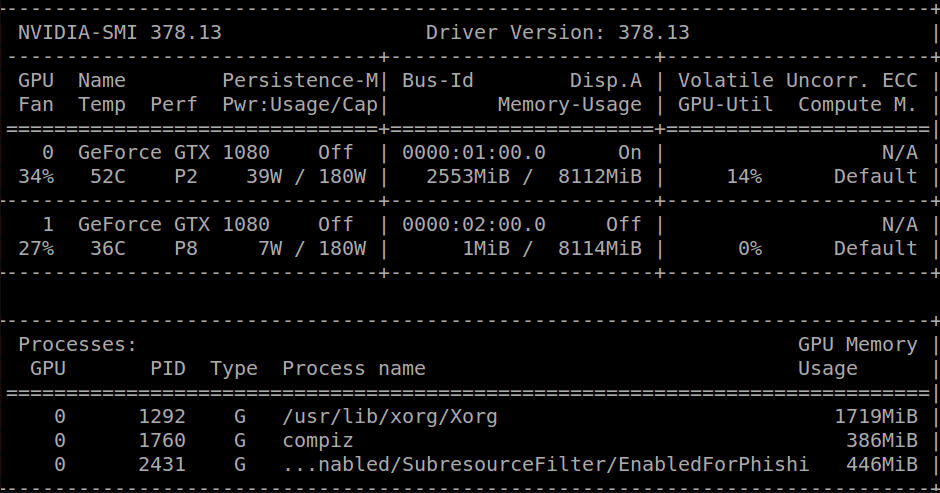Screen dimensions: 940x493
Task: Click the PID column header
Action: tap(168, 368)
